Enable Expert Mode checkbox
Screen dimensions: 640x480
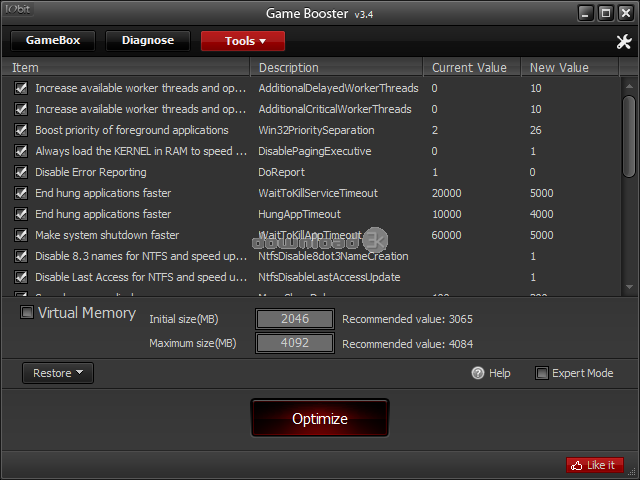[542, 373]
